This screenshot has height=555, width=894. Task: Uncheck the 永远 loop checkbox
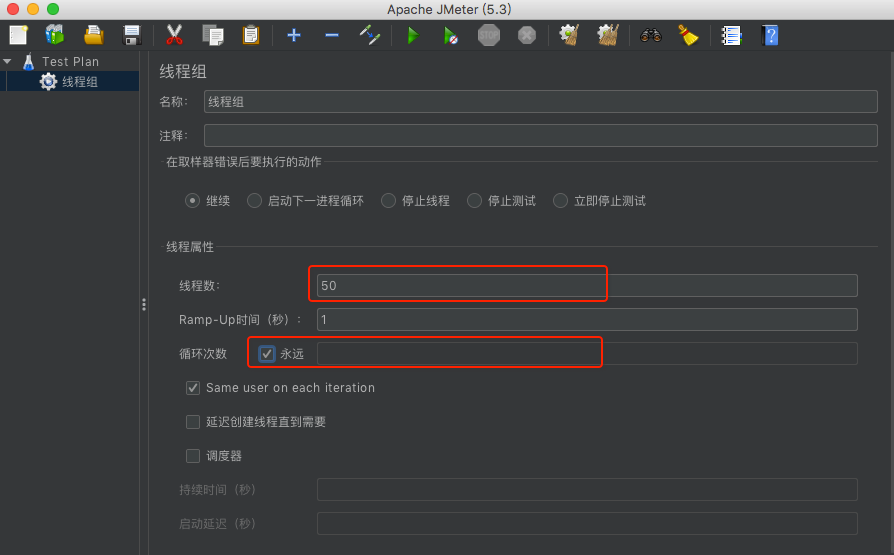click(266, 354)
